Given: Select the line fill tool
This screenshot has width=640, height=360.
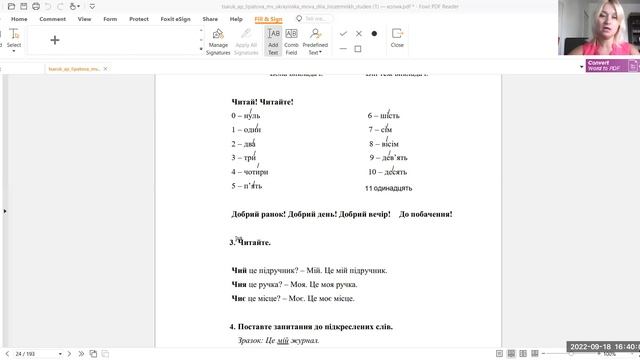Looking at the screenshot, I should click(343, 49).
